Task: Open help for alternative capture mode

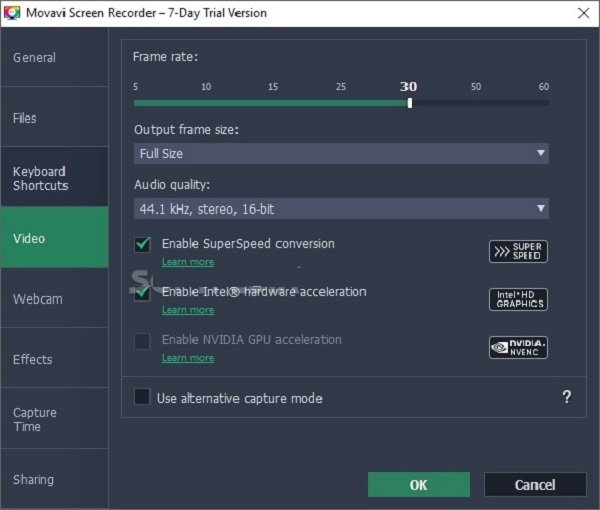Action: pyautogui.click(x=567, y=397)
